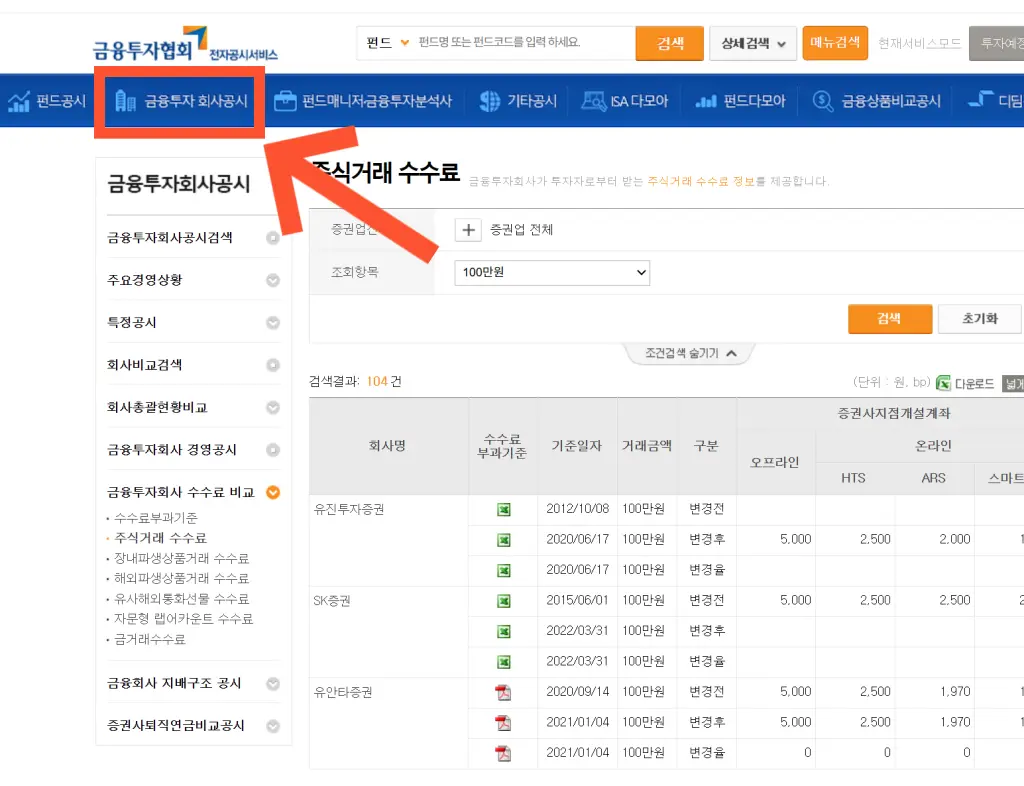Open 해외파생상품거래 수수료 submenu link
Viewport: 1024px width, 786px height.
pyautogui.click(x=182, y=578)
